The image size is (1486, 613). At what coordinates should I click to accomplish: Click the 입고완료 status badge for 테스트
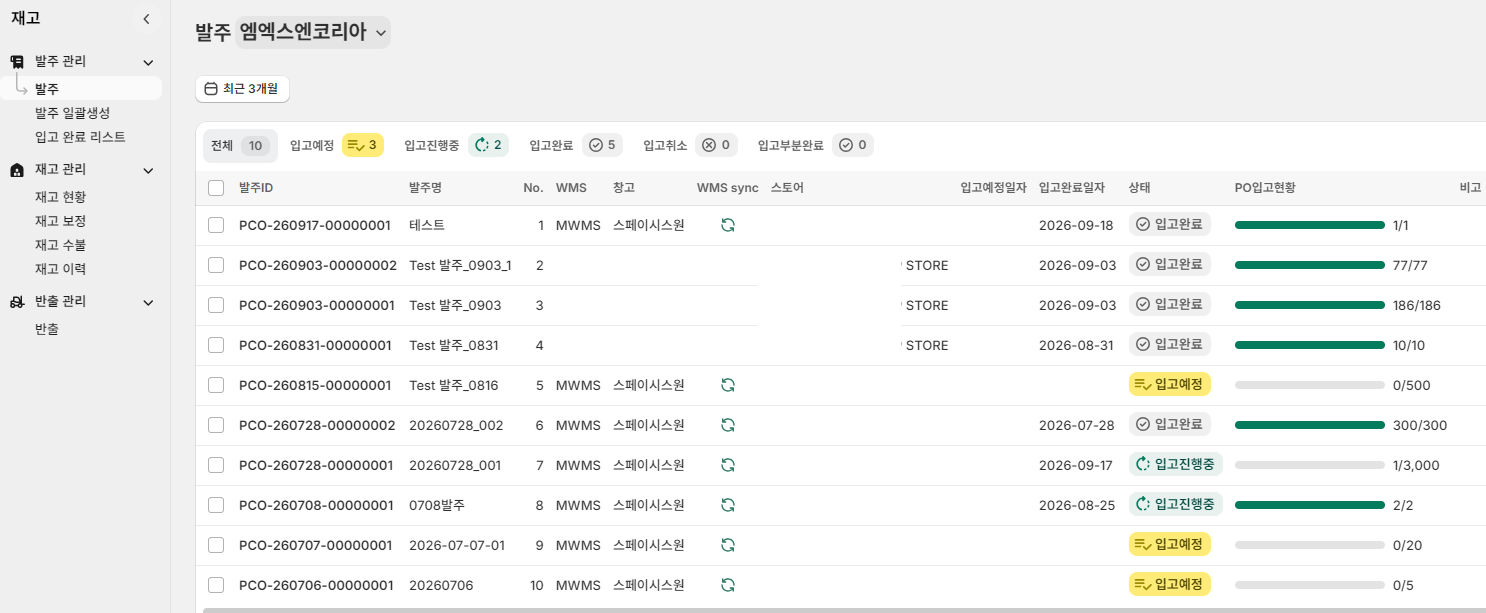coord(1169,224)
